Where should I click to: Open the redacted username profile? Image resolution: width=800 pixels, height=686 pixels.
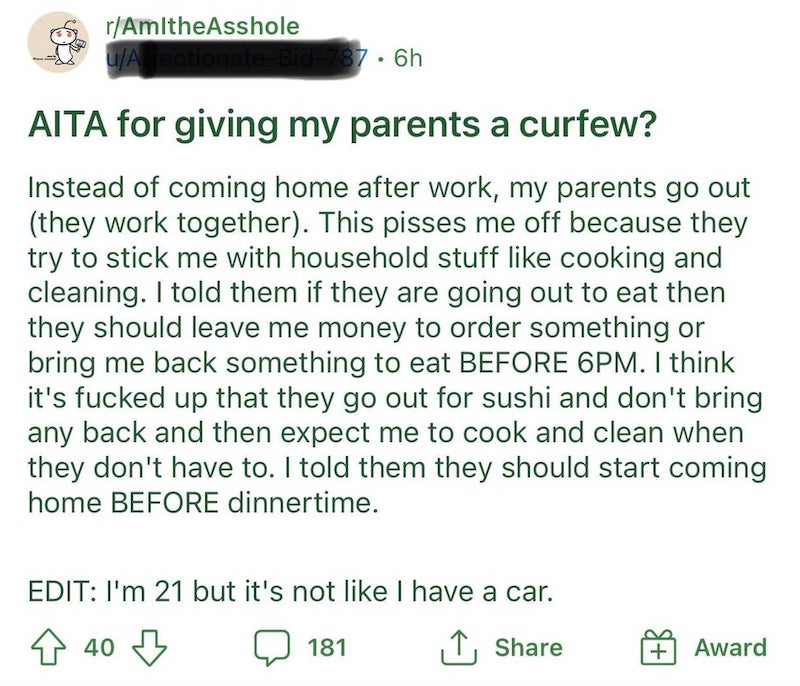[236, 58]
